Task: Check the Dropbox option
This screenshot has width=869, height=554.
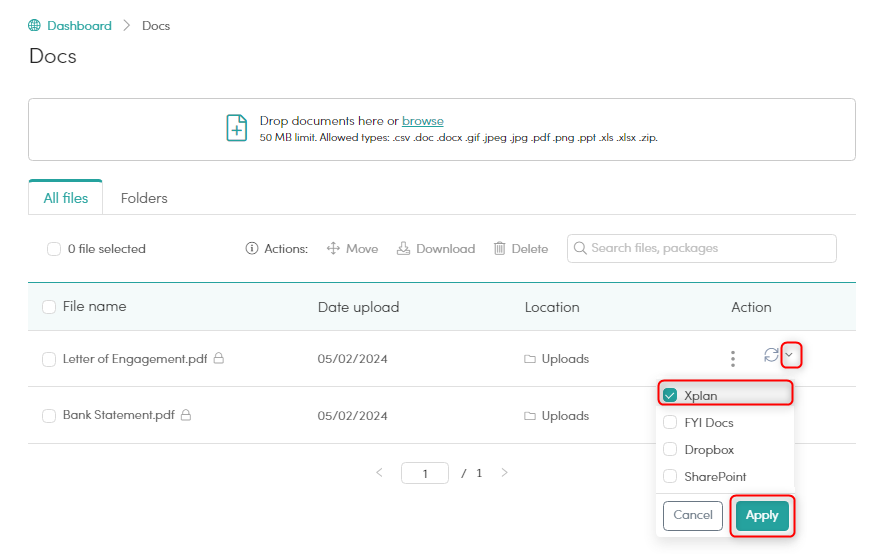Action: click(x=671, y=450)
